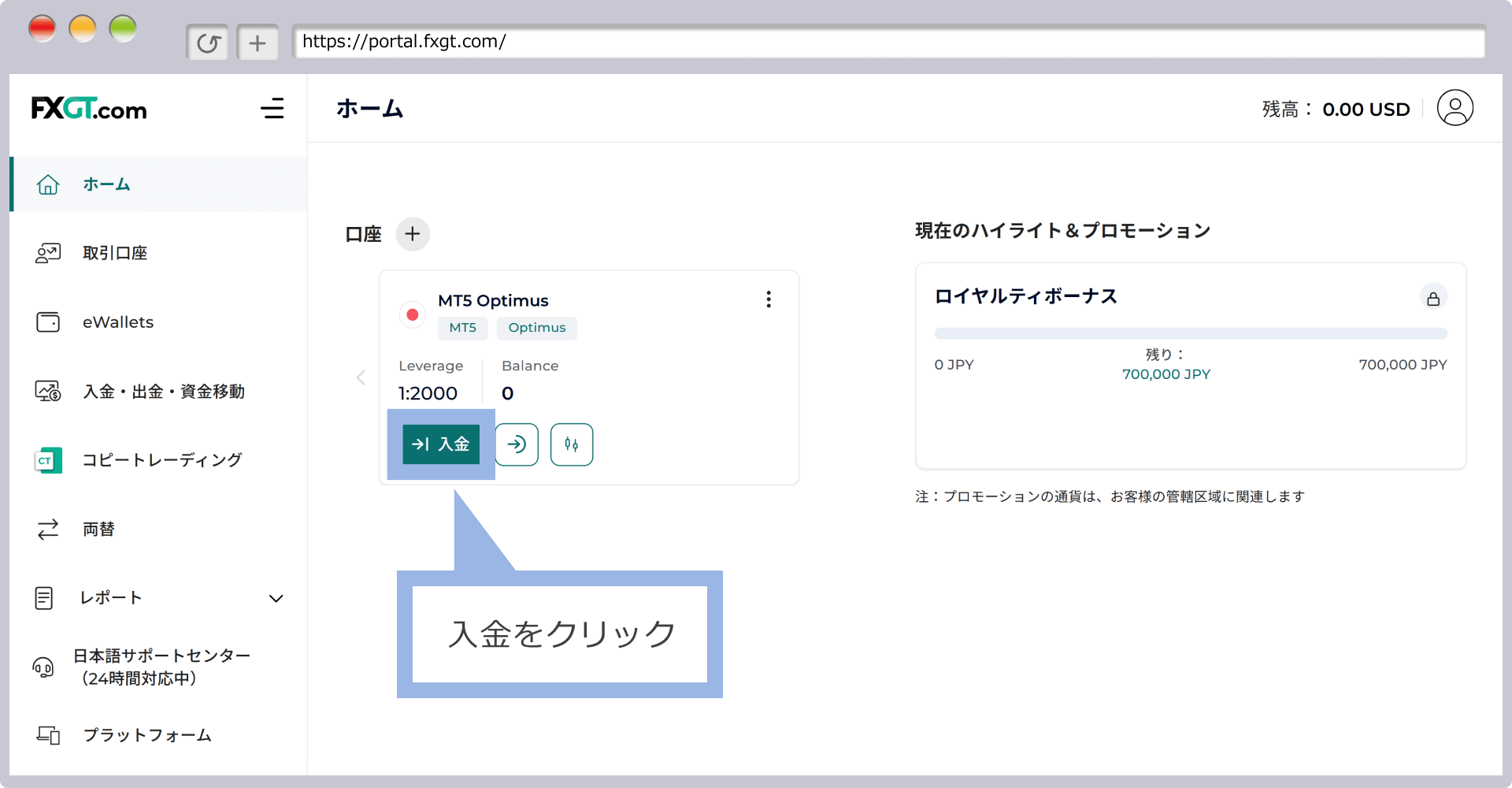Click the lock icon on ロイヤルティボーナス card
Image resolution: width=1512 pixels, height=788 pixels.
pyautogui.click(x=1434, y=297)
